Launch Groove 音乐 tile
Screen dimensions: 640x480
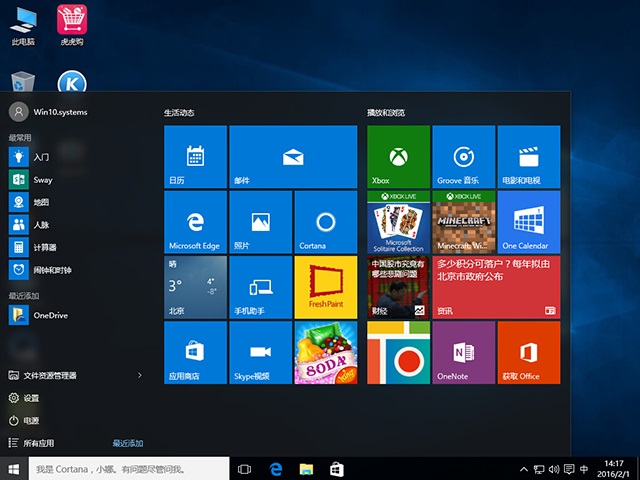coord(463,156)
